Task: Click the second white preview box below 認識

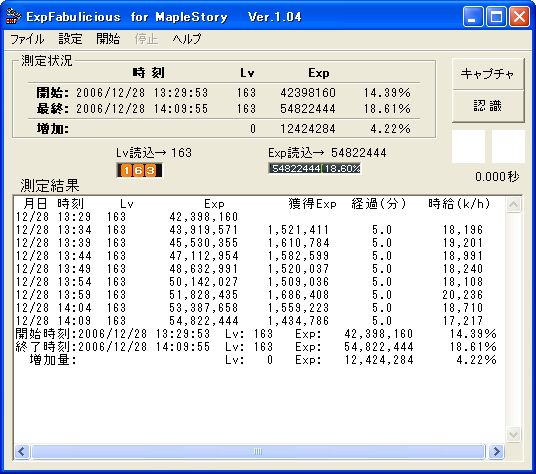Action: coord(508,146)
